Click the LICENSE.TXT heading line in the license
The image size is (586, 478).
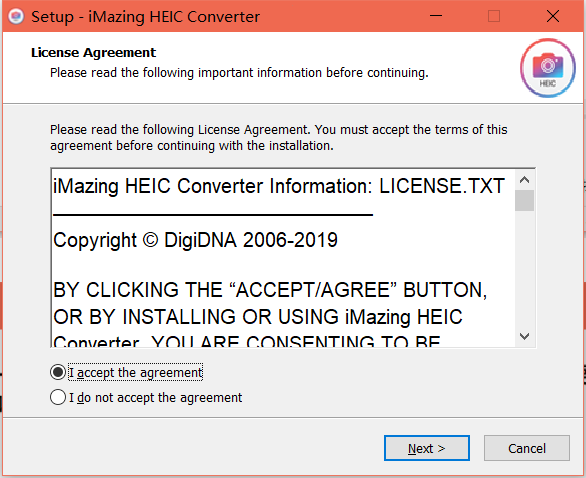pos(279,186)
